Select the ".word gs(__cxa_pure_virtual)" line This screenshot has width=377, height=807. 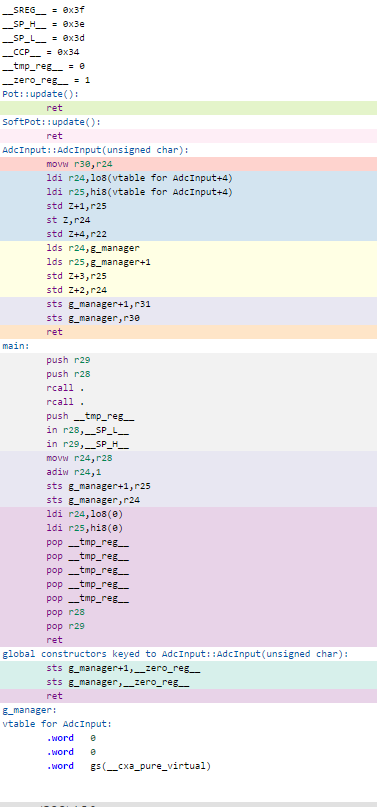pyautogui.click(x=129, y=766)
